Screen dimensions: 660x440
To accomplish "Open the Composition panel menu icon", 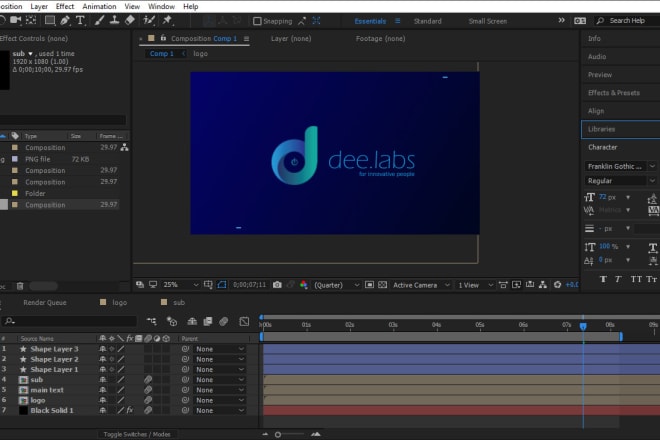I will click(246, 39).
